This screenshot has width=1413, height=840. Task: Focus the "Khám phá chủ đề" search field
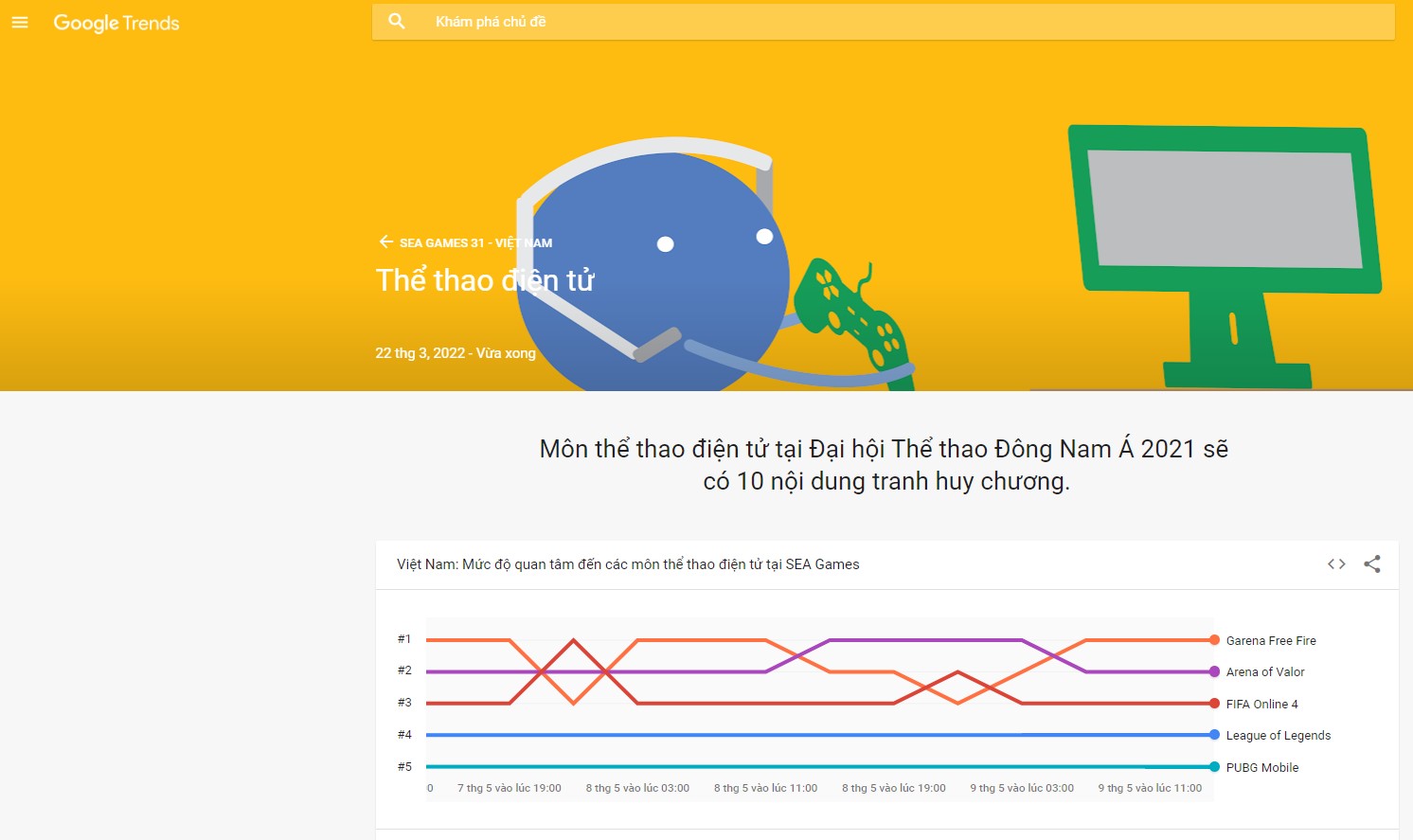click(883, 22)
